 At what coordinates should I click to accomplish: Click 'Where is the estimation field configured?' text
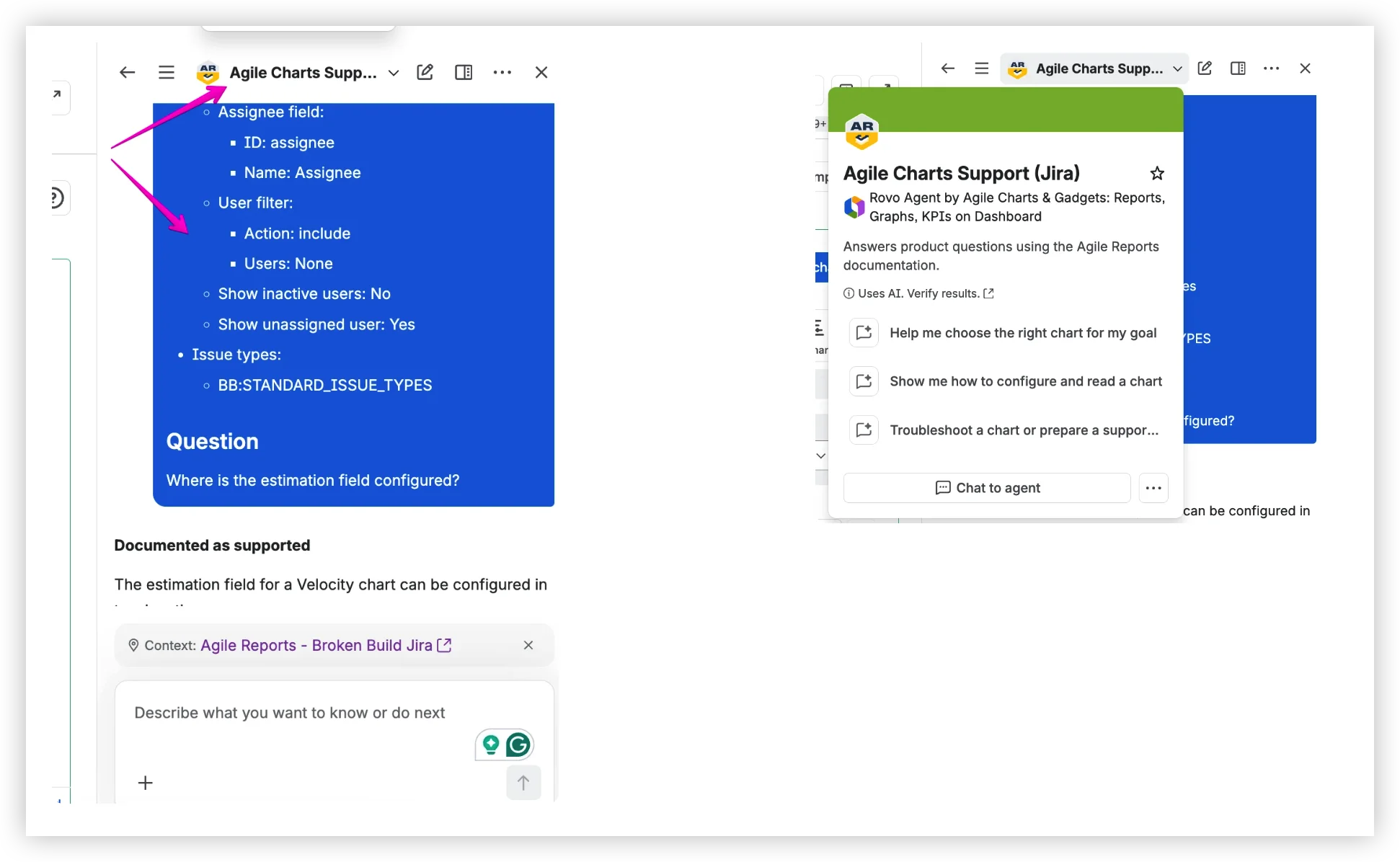[313, 480]
